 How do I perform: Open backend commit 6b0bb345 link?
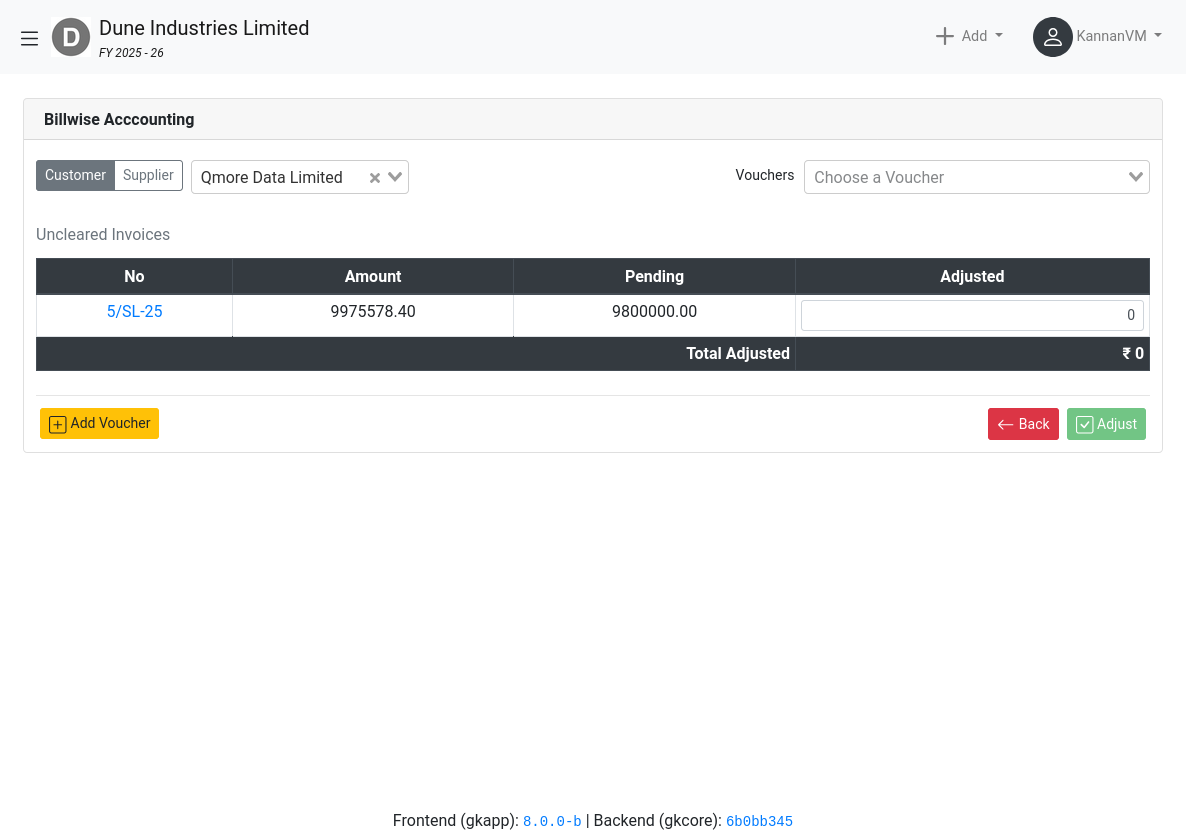[759, 821]
